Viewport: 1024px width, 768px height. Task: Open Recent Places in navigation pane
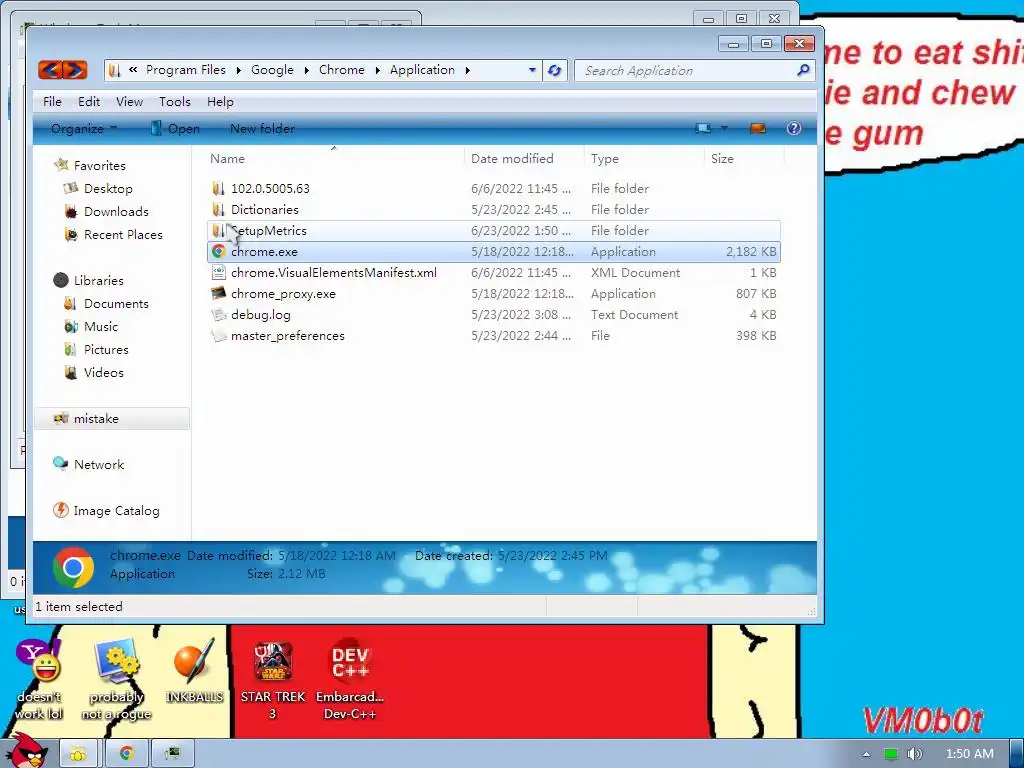pyautogui.click(x=123, y=234)
